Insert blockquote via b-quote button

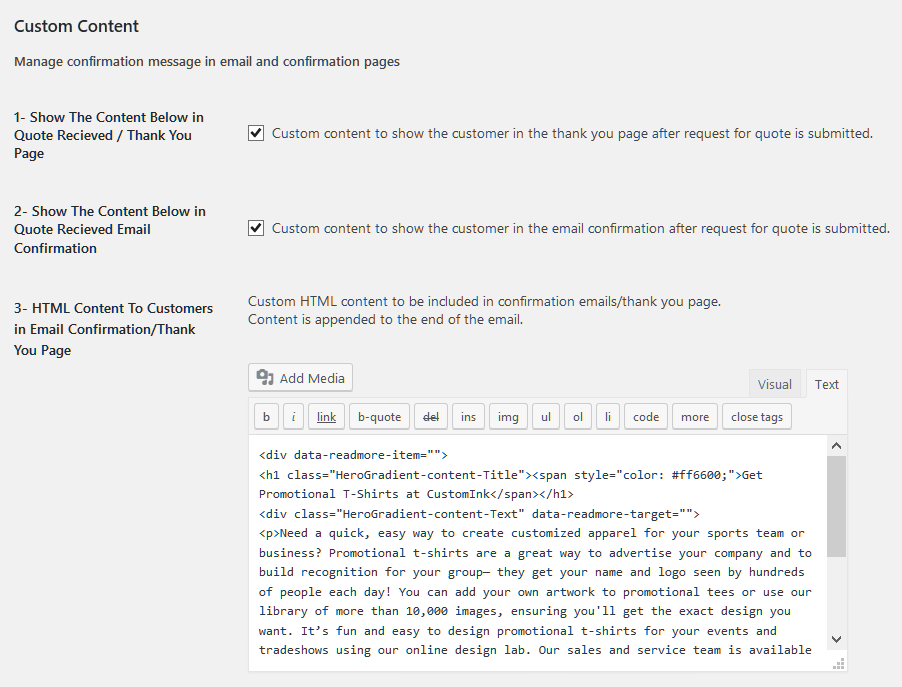click(x=379, y=417)
